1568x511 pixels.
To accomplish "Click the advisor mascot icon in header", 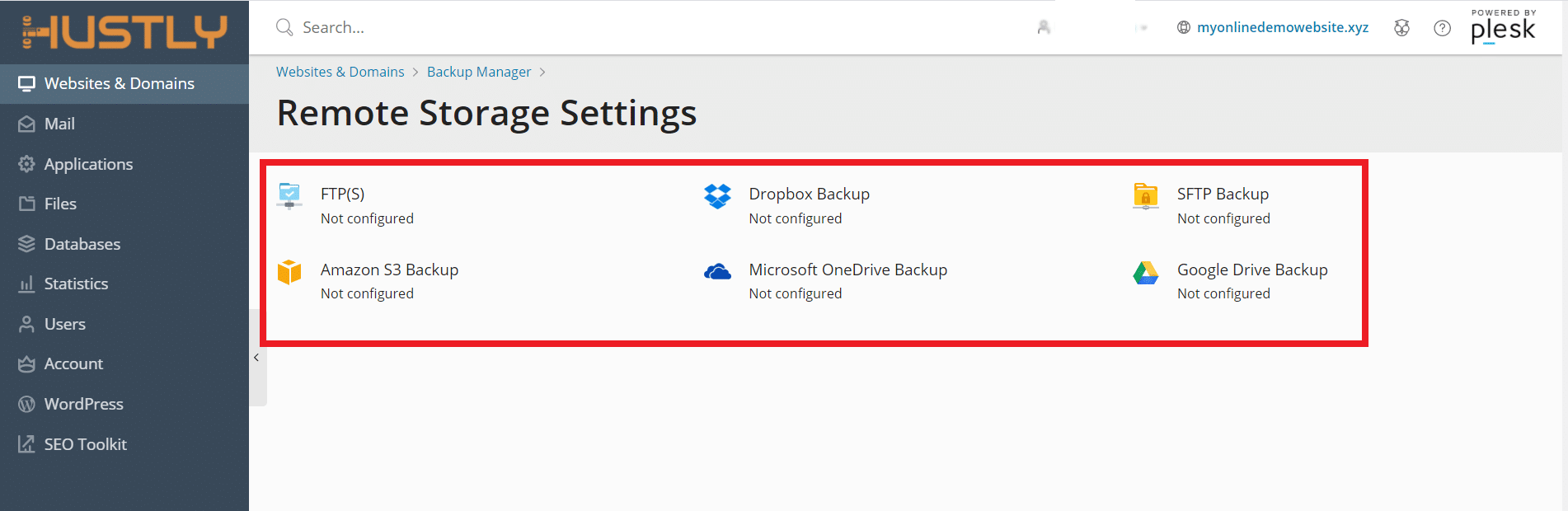I will coord(1401,28).
